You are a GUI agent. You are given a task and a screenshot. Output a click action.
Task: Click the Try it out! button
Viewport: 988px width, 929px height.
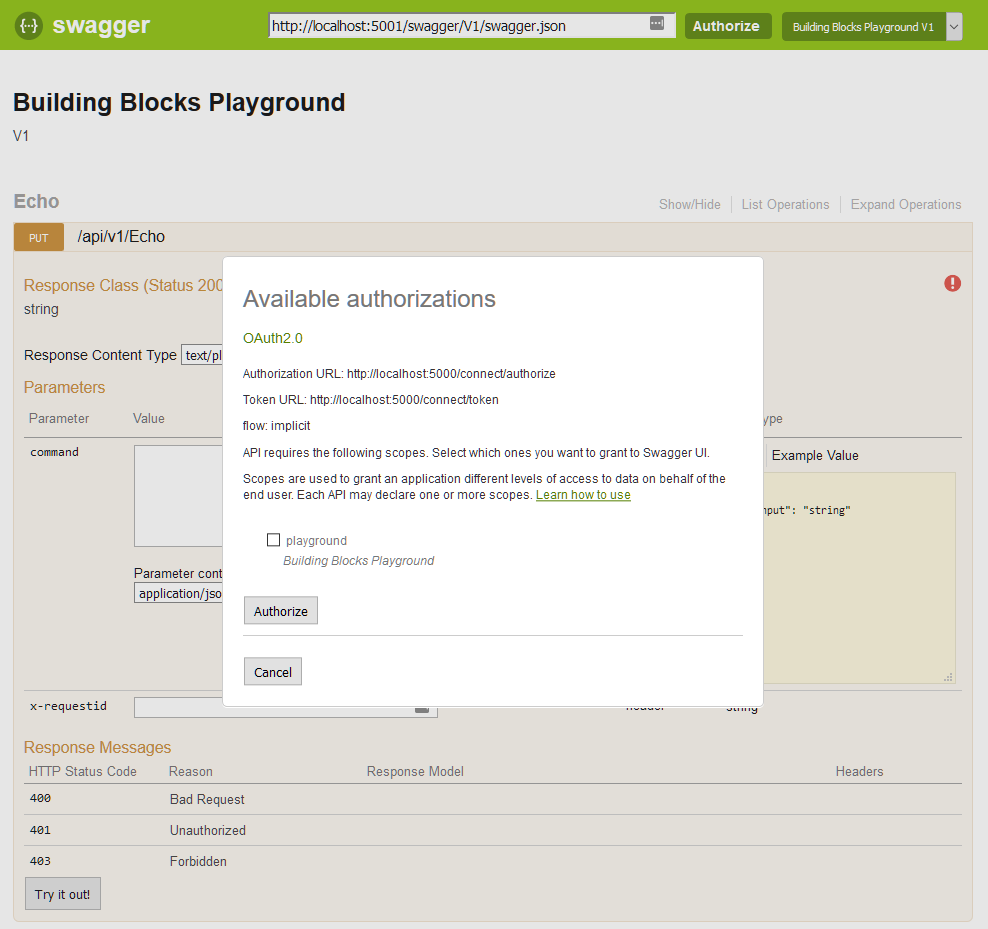pos(62,894)
